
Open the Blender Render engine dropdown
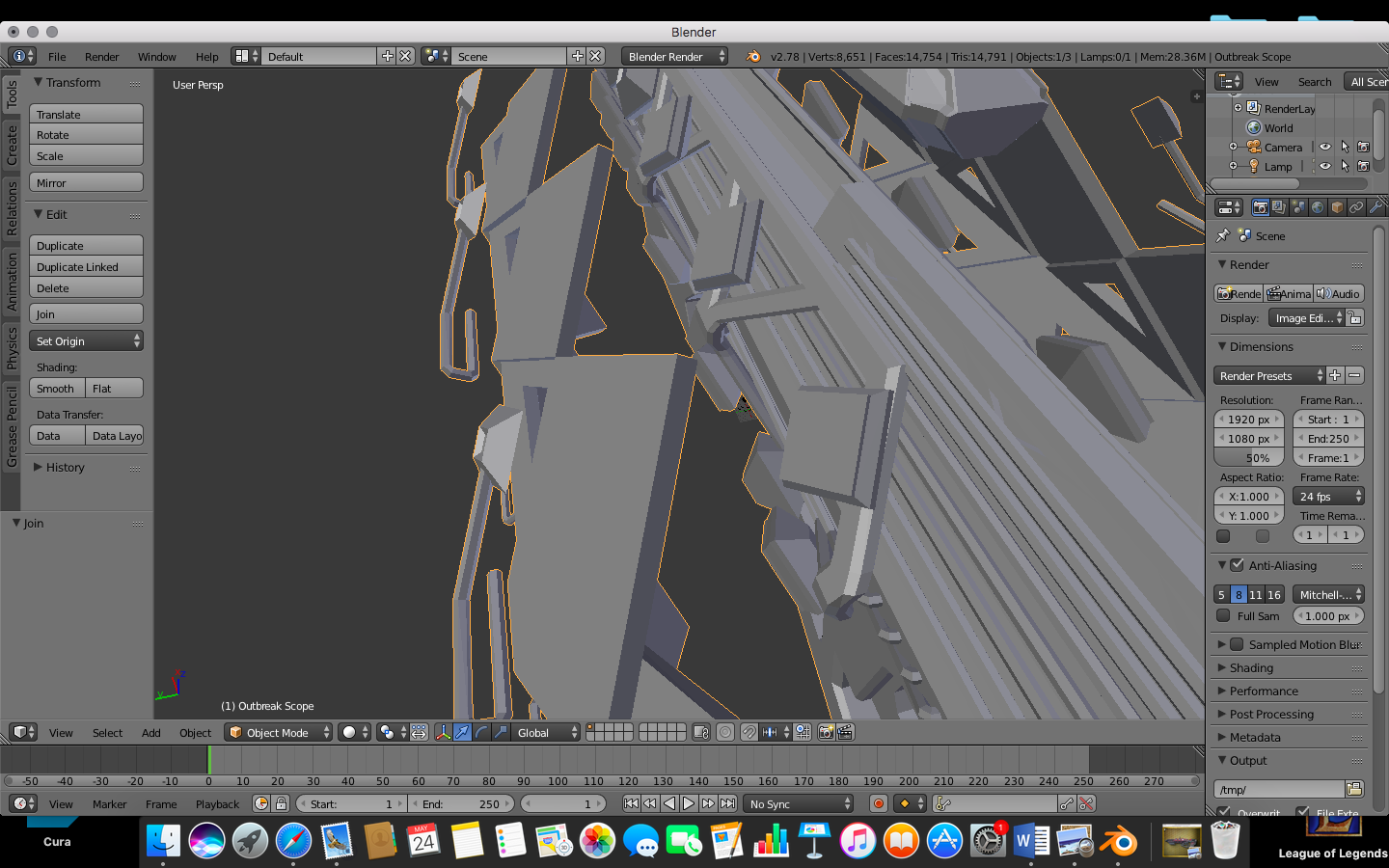[x=674, y=56]
